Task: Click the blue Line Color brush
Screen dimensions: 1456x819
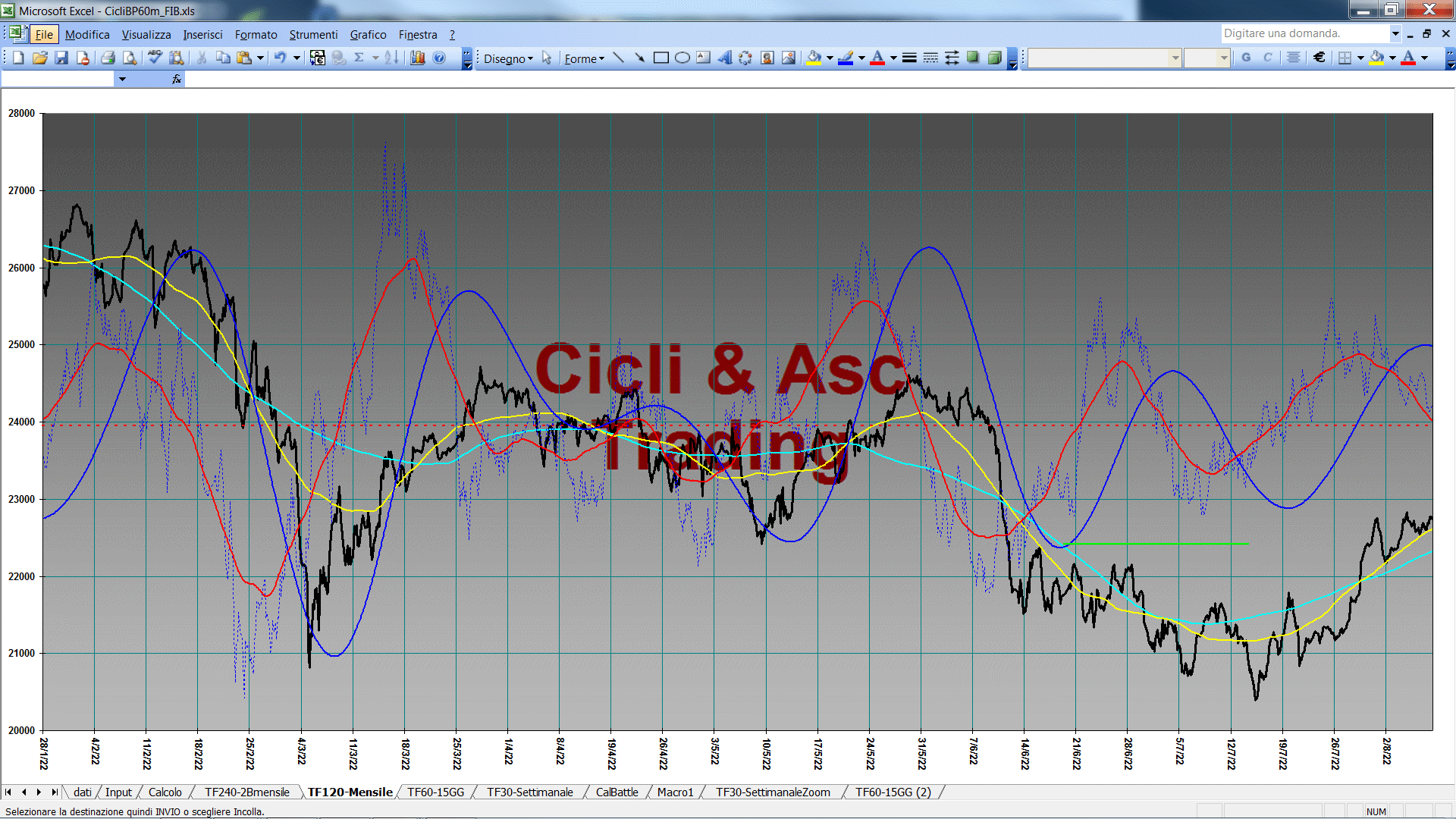Action: click(846, 58)
